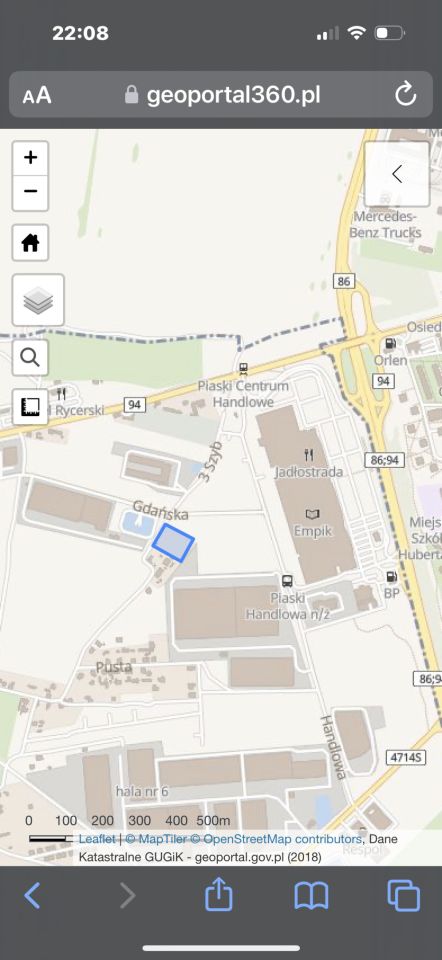Screen dimensions: 442x960
Task: Zoom in the map with plus button
Action: pyautogui.click(x=31, y=158)
